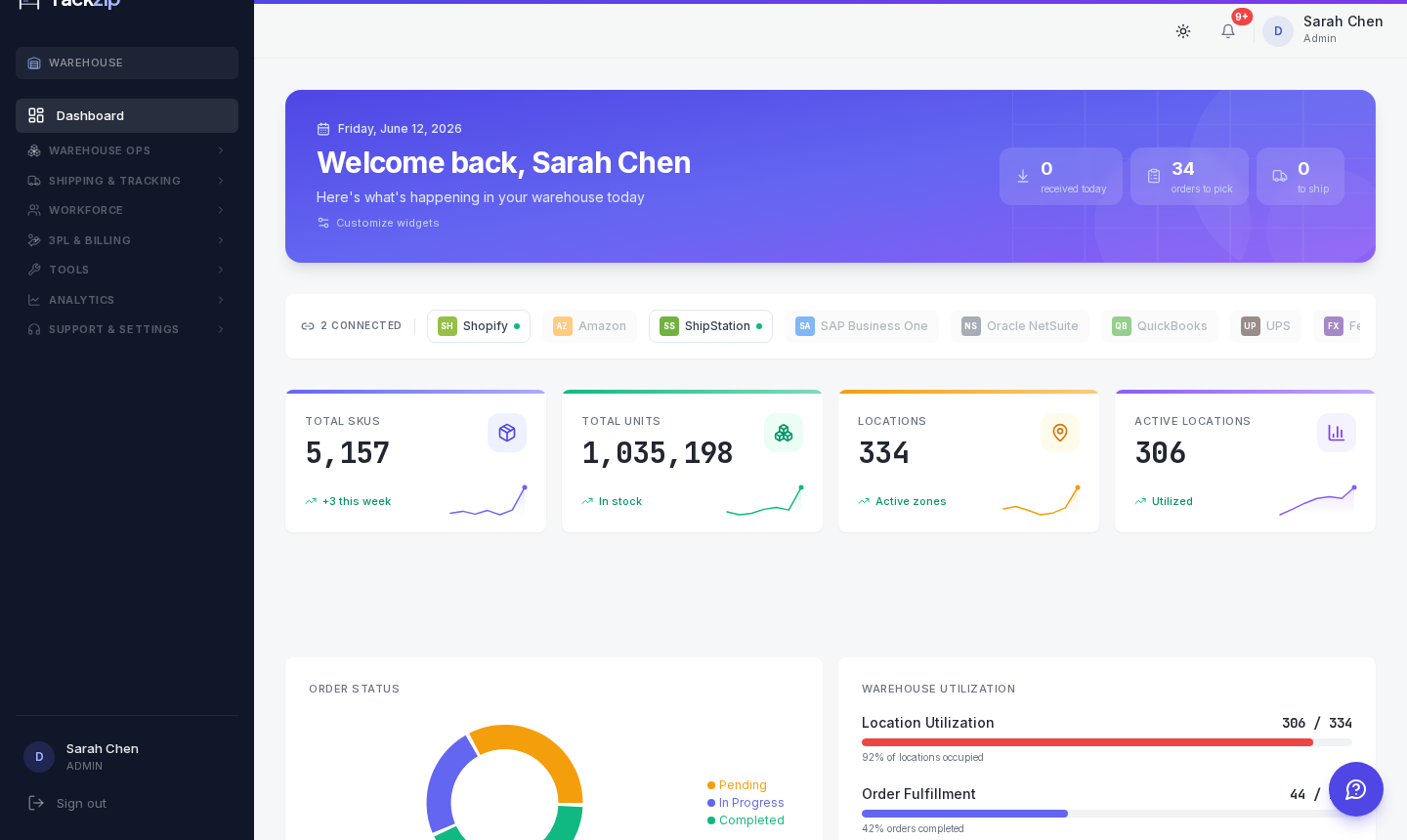The height and width of the screenshot is (840, 1407).
Task: Click the In Progress legend entry
Action: 746,803
